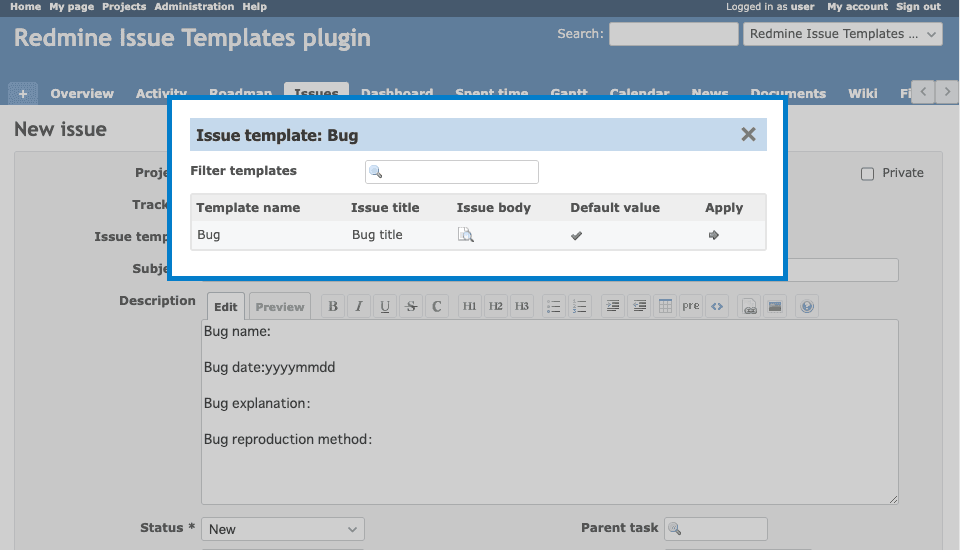This screenshot has height=550, width=960.
Task: Open the Status dropdown
Action: point(283,529)
